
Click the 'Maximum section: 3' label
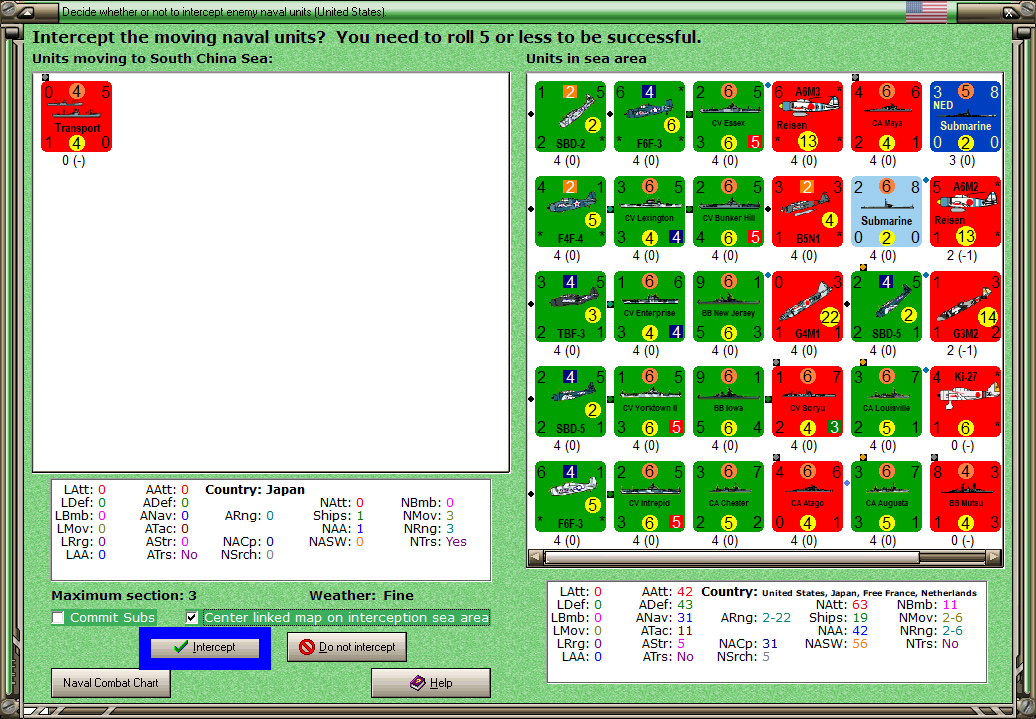coord(124,595)
